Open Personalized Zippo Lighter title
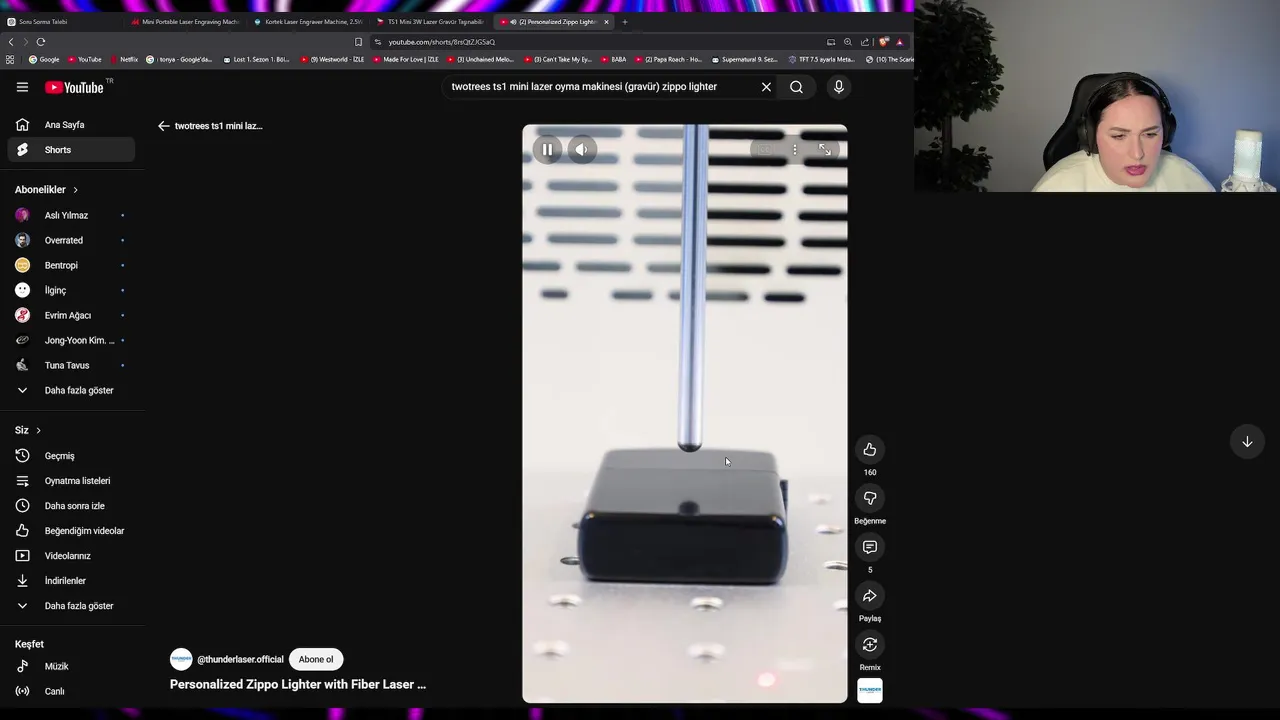 pyautogui.click(x=298, y=685)
